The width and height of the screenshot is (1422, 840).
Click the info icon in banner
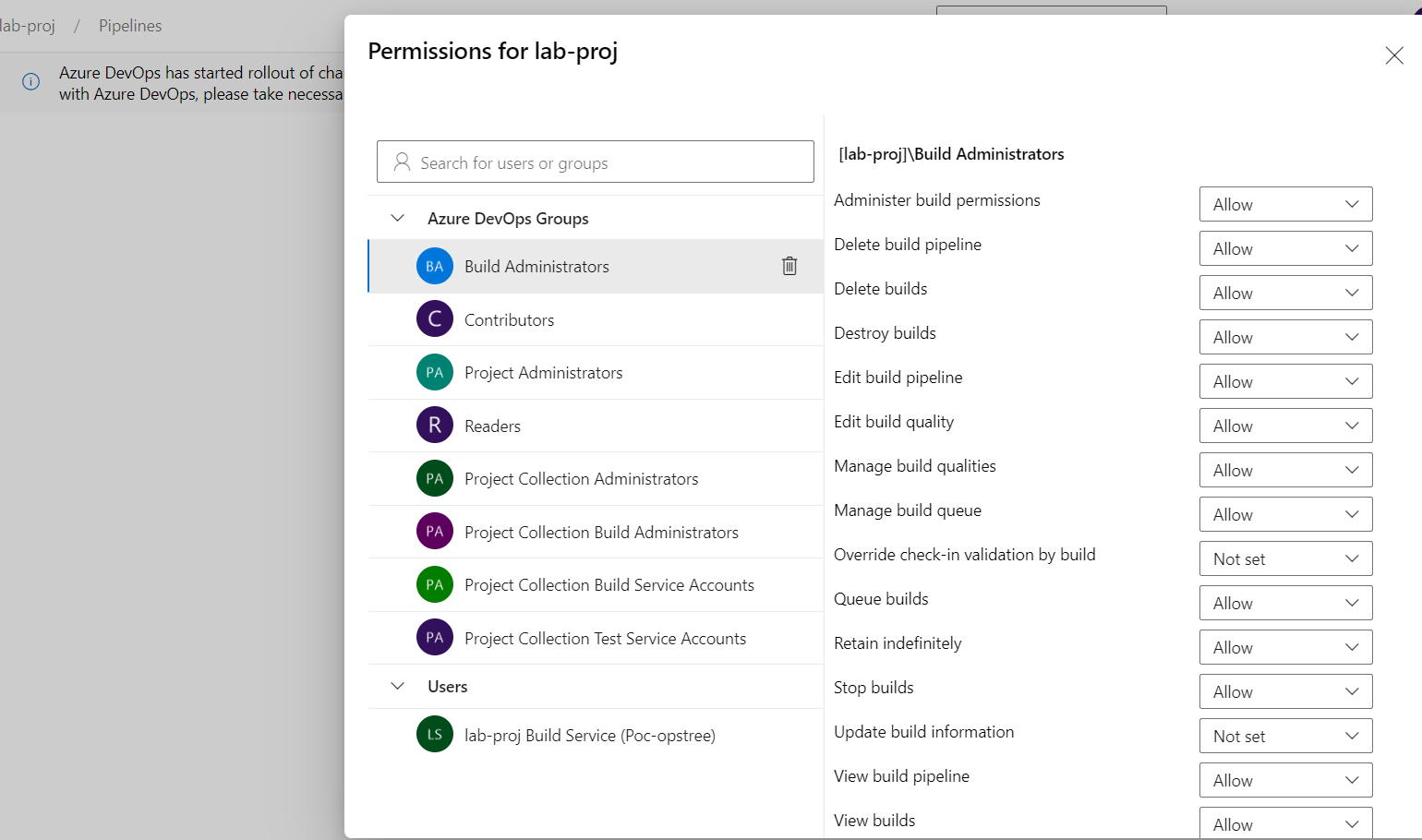pos(30,81)
